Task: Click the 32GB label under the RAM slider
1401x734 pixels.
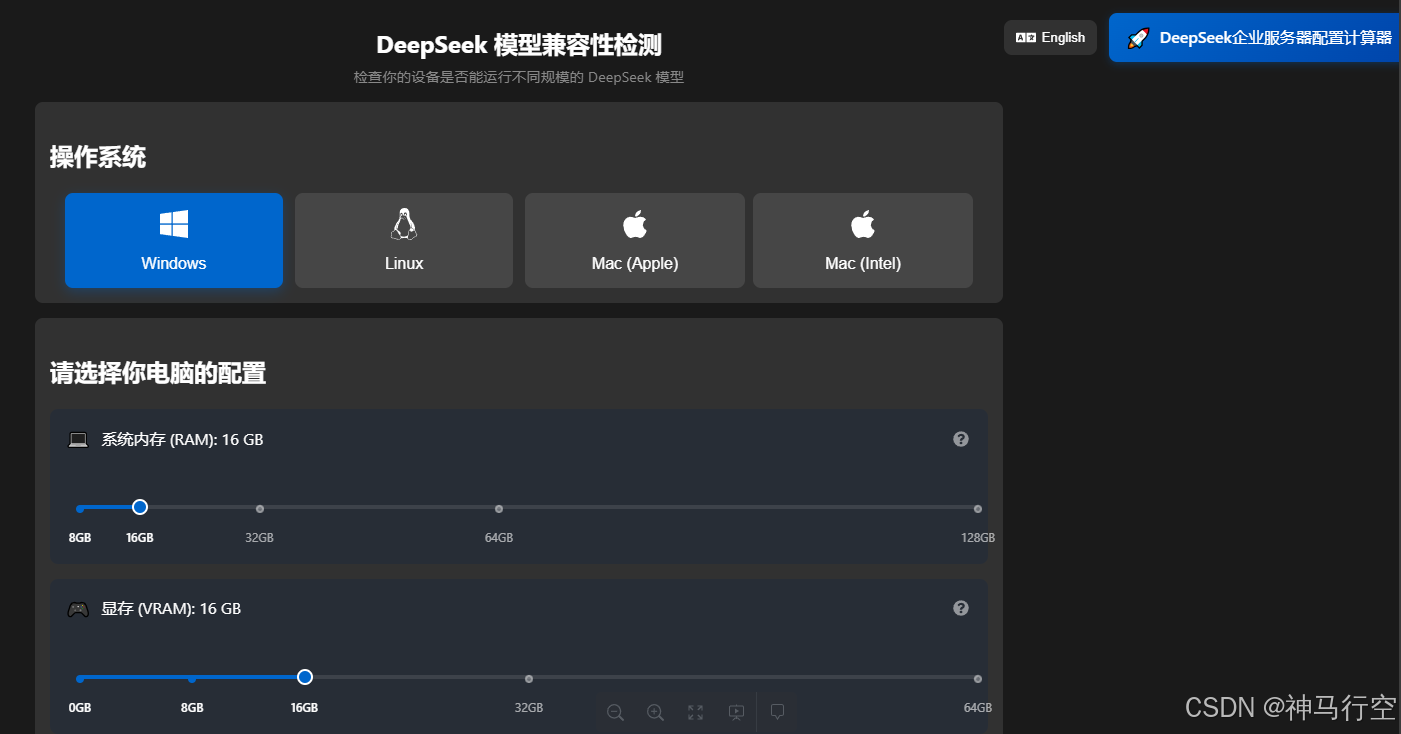Action: pos(259,538)
